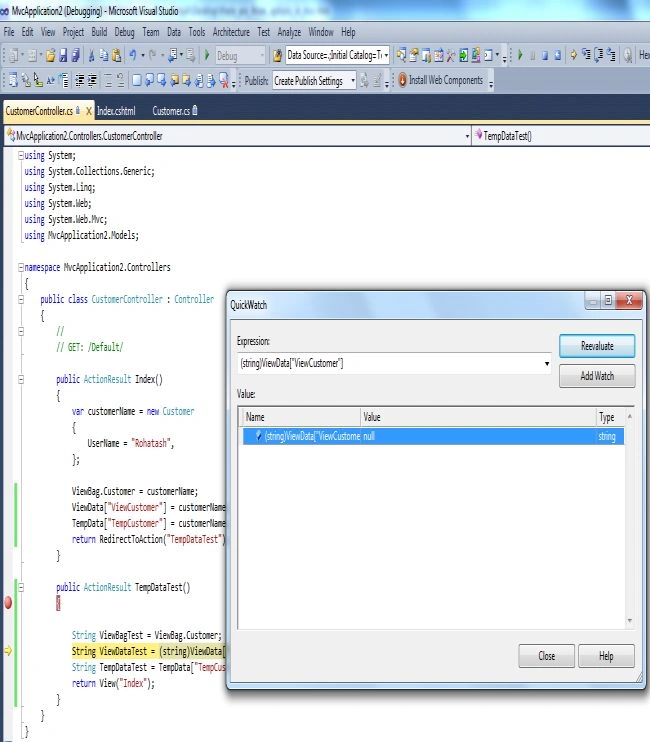Collapse the Index() method block
Screen dimensions: 650x742
tap(21, 379)
